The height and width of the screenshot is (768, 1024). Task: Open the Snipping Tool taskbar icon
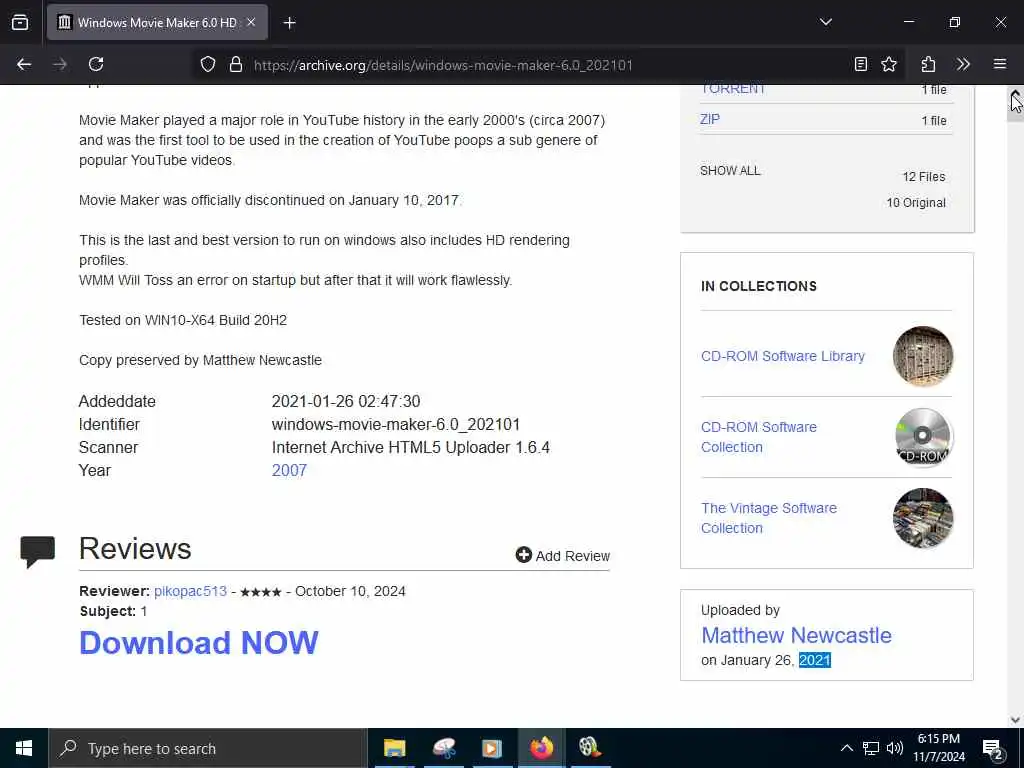click(x=444, y=748)
